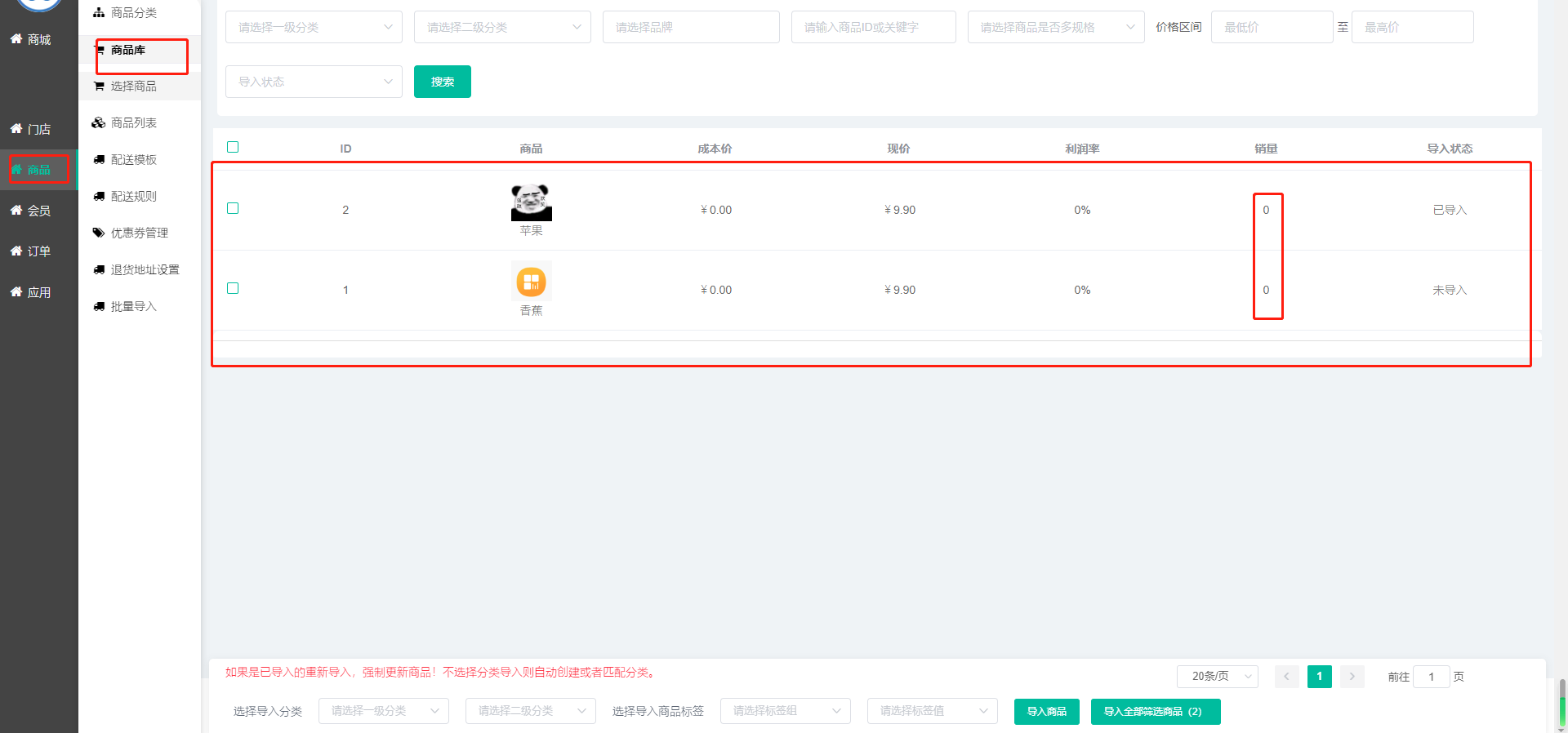Screen dimensions: 1568x733
Task: Check the box for product 香蕉
Action: pyautogui.click(x=233, y=288)
